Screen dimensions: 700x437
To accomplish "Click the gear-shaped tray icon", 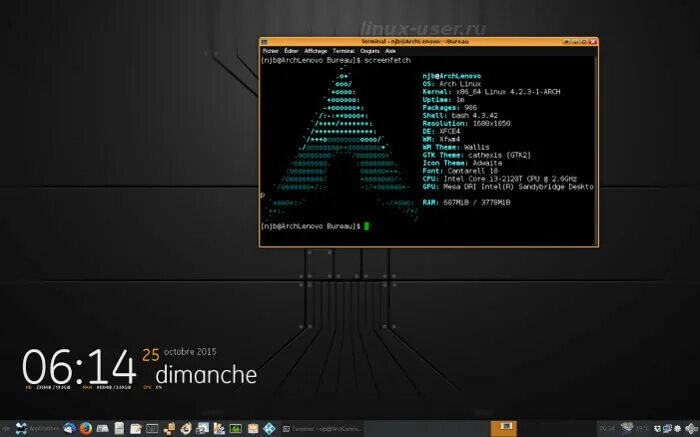I will (678, 429).
